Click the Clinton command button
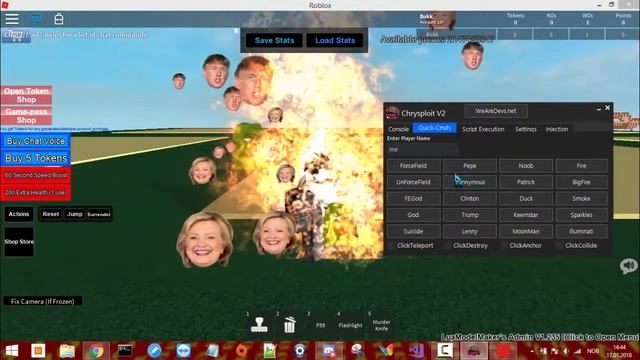640x360 pixels. 470,198
